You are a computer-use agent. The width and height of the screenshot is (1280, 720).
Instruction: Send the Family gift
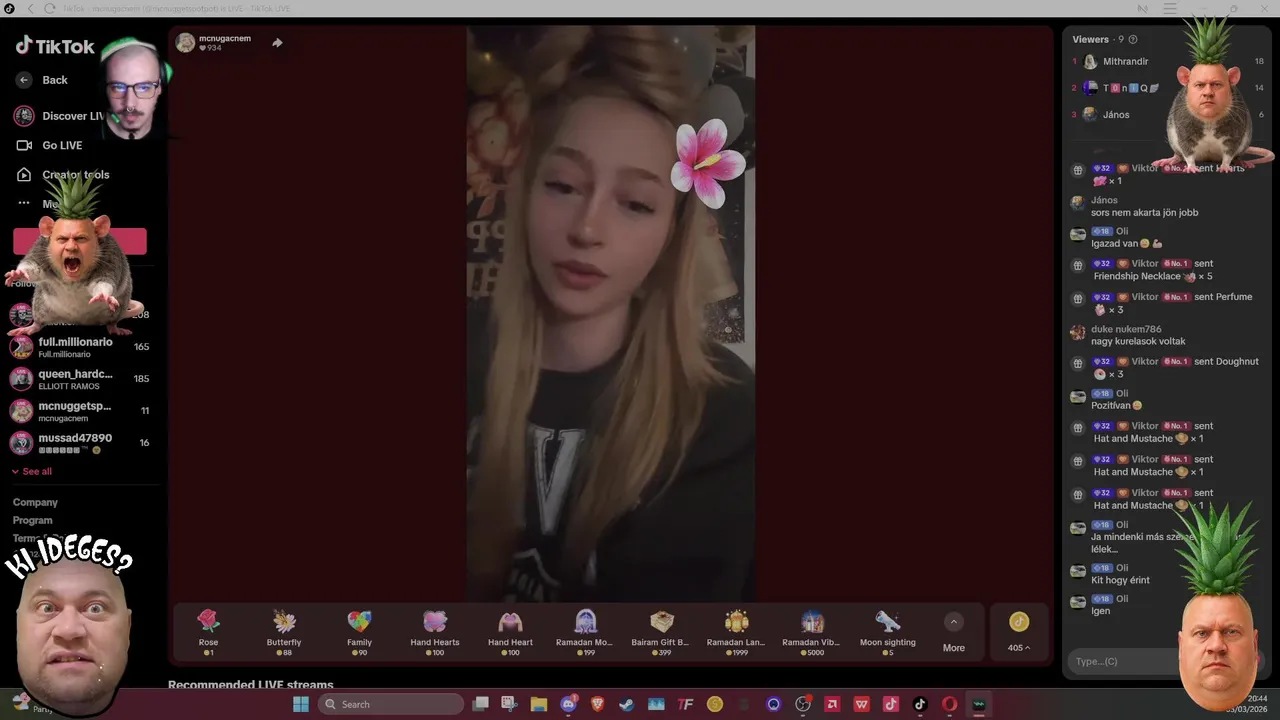[359, 632]
